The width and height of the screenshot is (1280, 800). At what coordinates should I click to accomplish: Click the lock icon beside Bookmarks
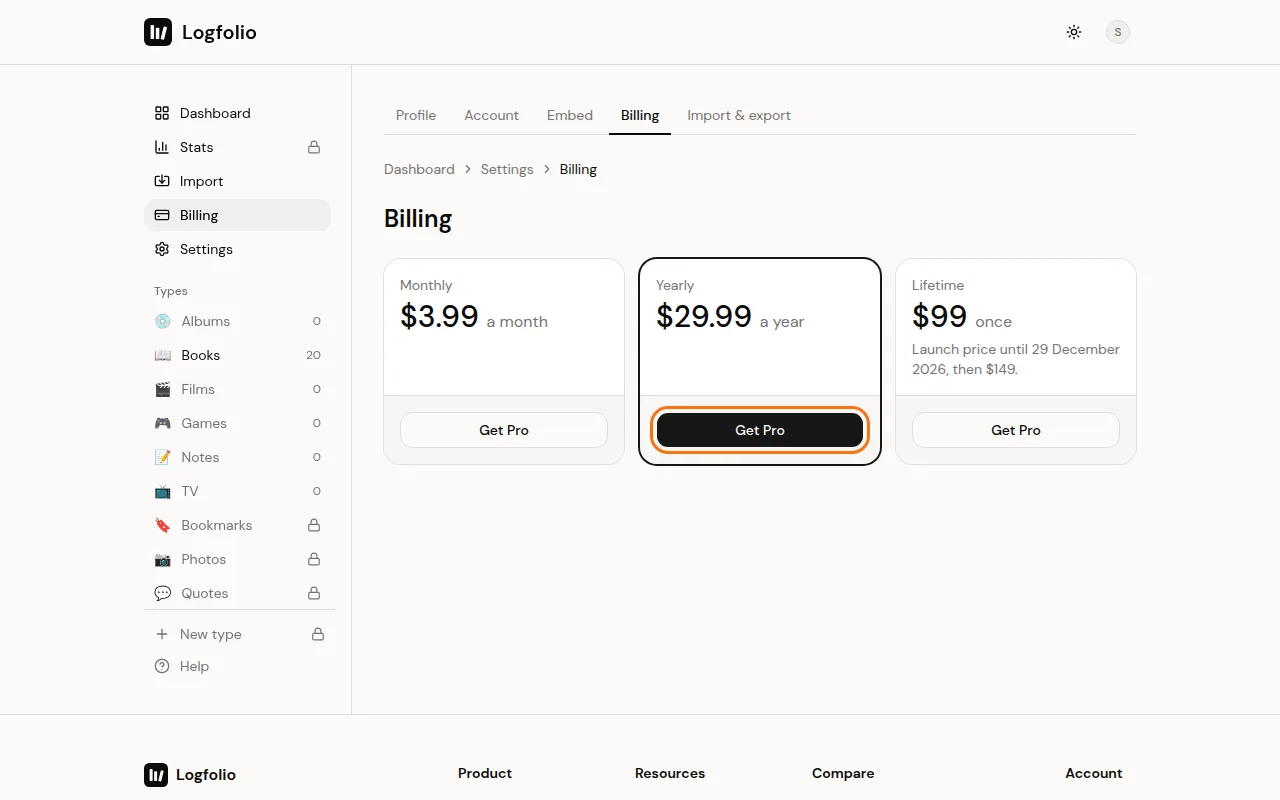point(314,525)
